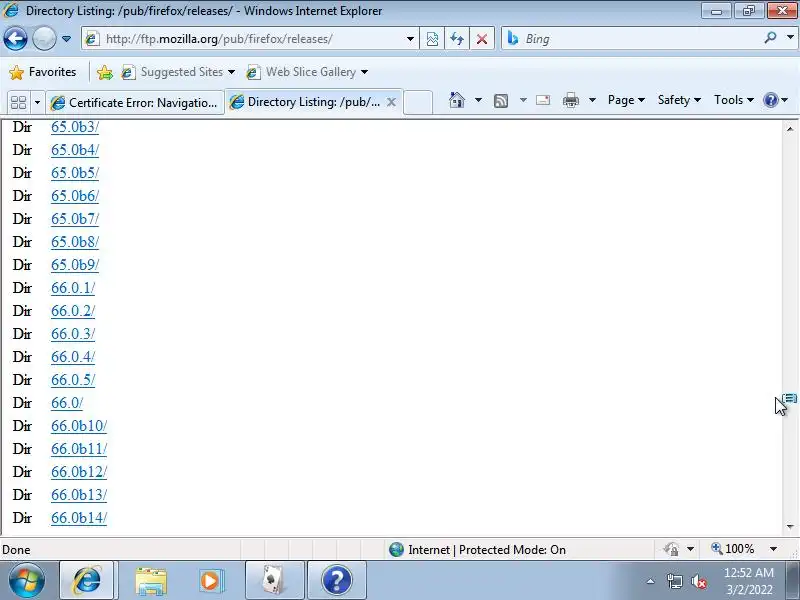This screenshot has width=800, height=600.
Task: Print the page with the printer icon
Action: click(x=570, y=100)
